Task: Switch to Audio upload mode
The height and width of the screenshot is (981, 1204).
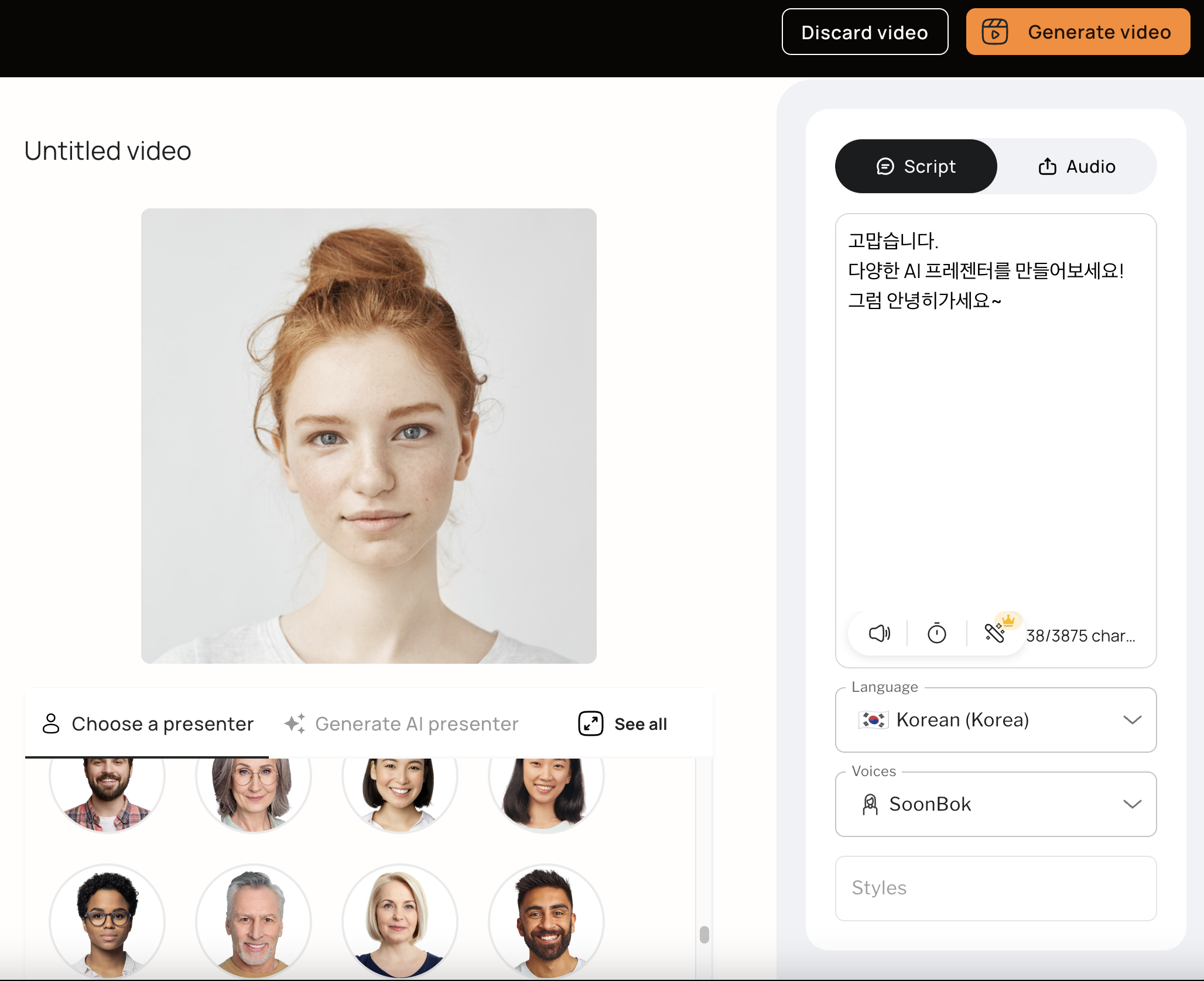Action: click(1076, 166)
